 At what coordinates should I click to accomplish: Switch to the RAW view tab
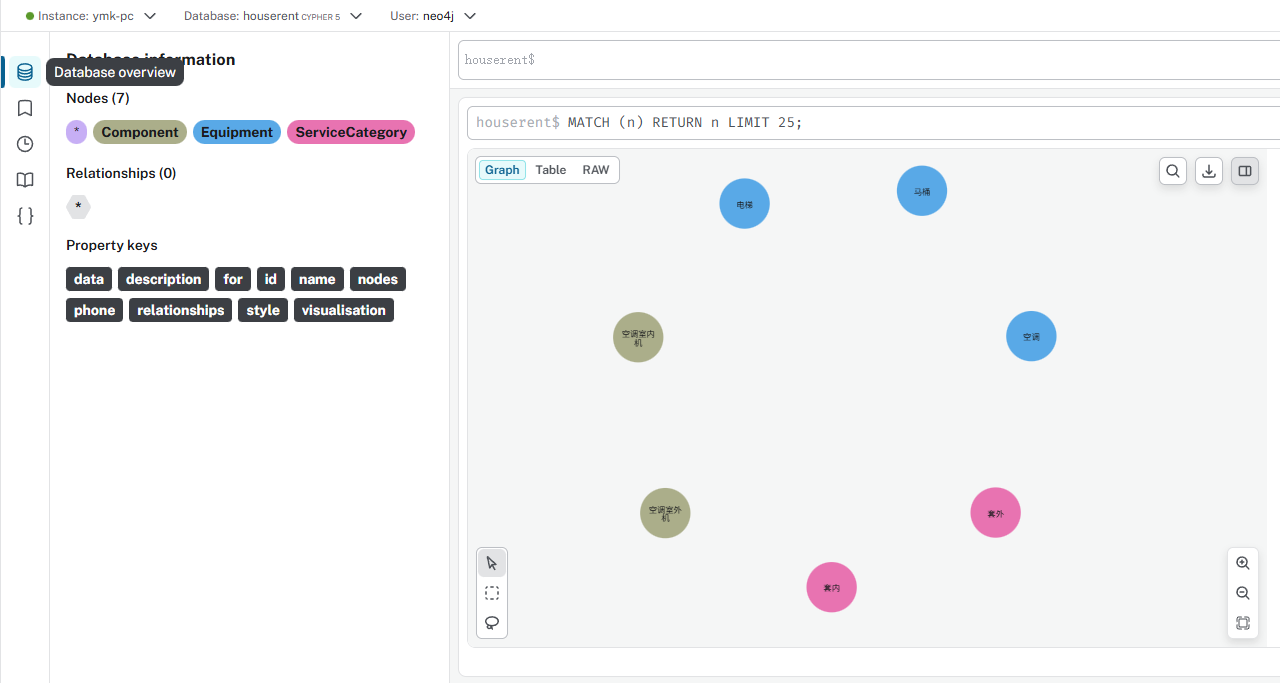click(596, 170)
